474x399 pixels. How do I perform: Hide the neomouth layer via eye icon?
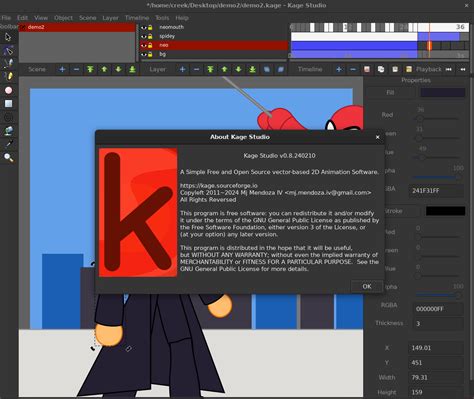pyautogui.click(x=144, y=27)
